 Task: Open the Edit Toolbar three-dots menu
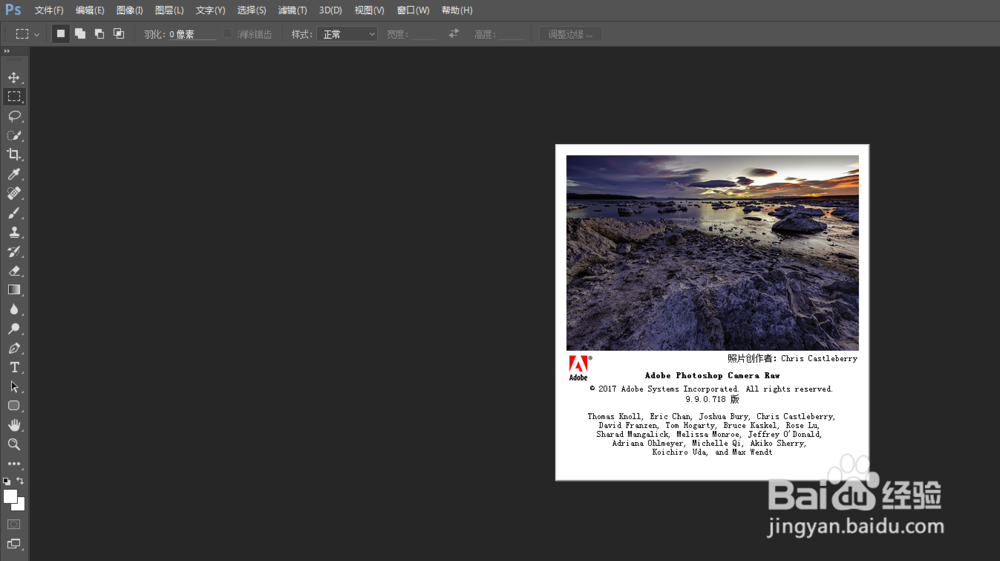[14, 463]
